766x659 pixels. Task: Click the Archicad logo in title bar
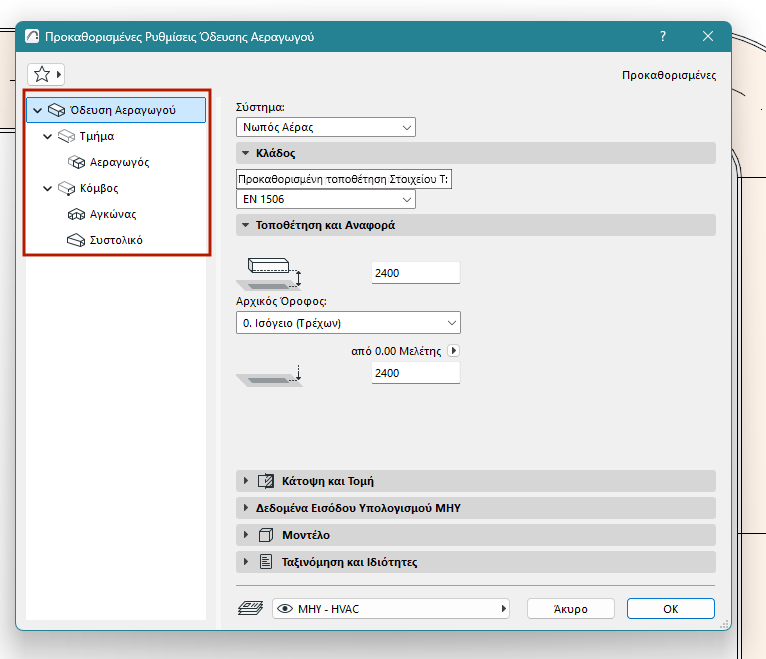32,37
